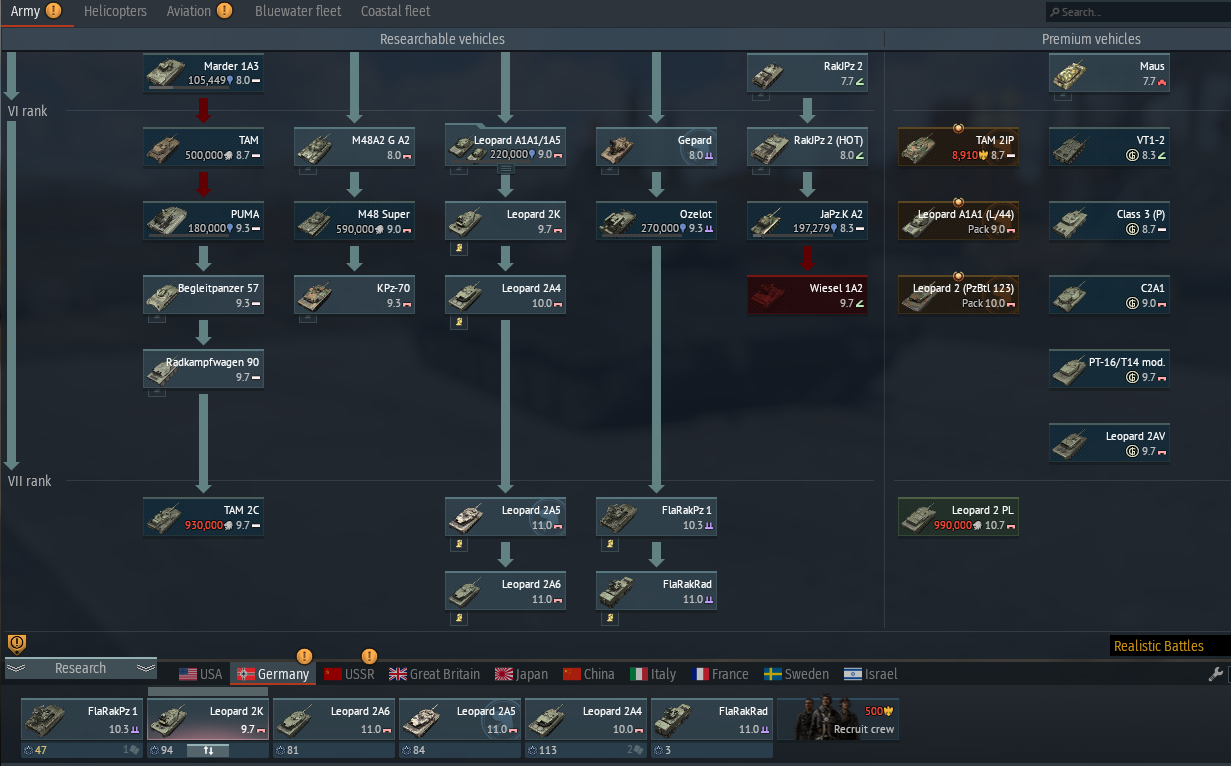Expand the Leopard A1A1/1A5 vehicle group
The width and height of the screenshot is (1231, 766).
click(x=506, y=148)
